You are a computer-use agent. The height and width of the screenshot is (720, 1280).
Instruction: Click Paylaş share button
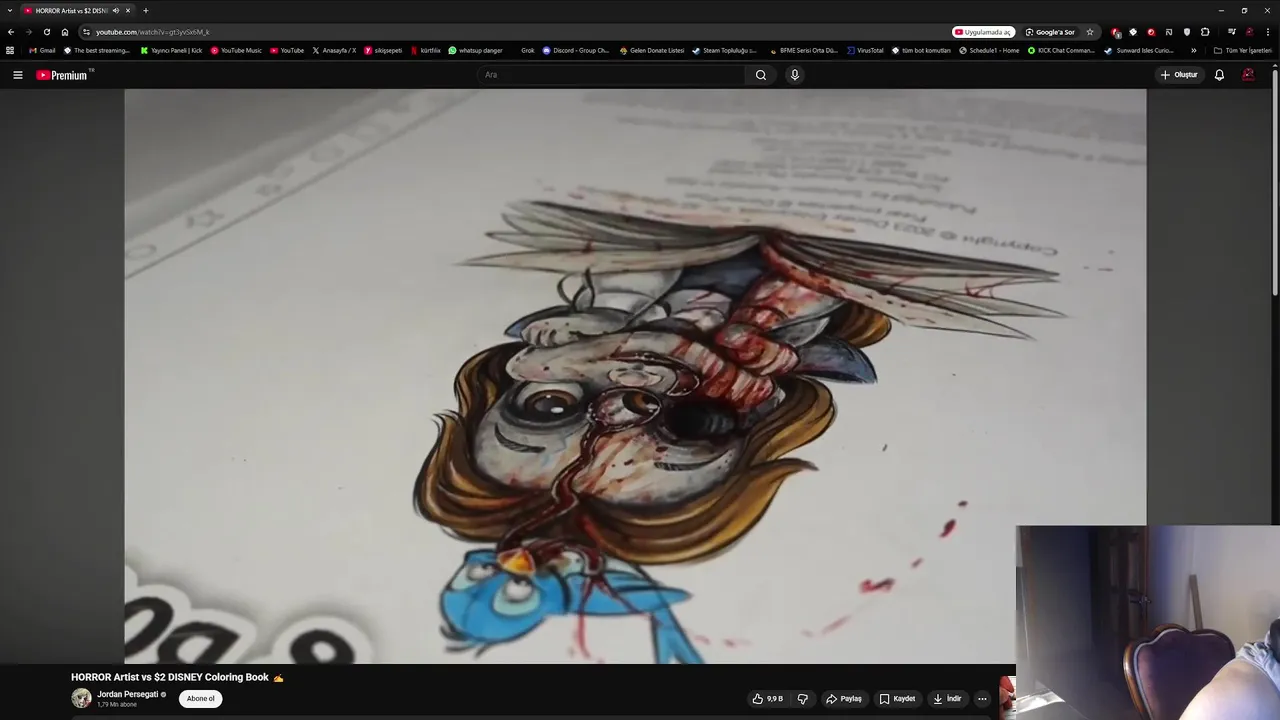point(844,699)
